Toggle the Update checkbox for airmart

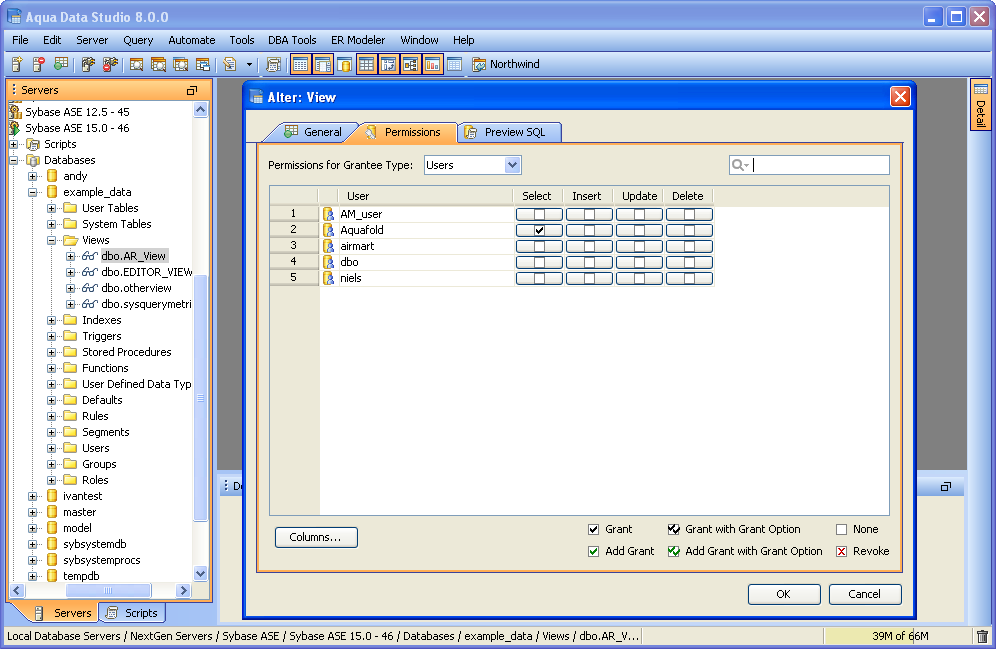click(x=640, y=246)
